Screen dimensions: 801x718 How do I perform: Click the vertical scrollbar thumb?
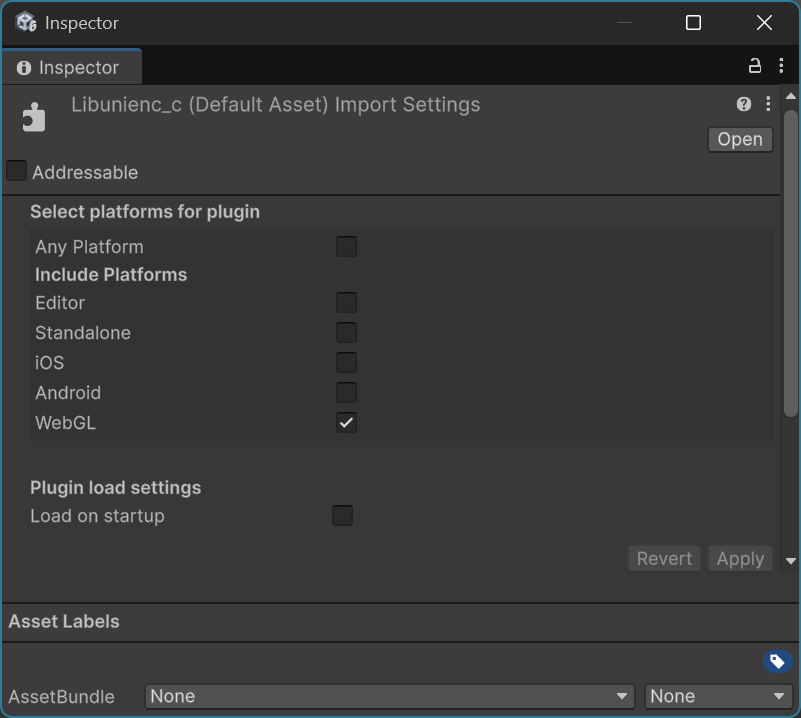point(791,263)
